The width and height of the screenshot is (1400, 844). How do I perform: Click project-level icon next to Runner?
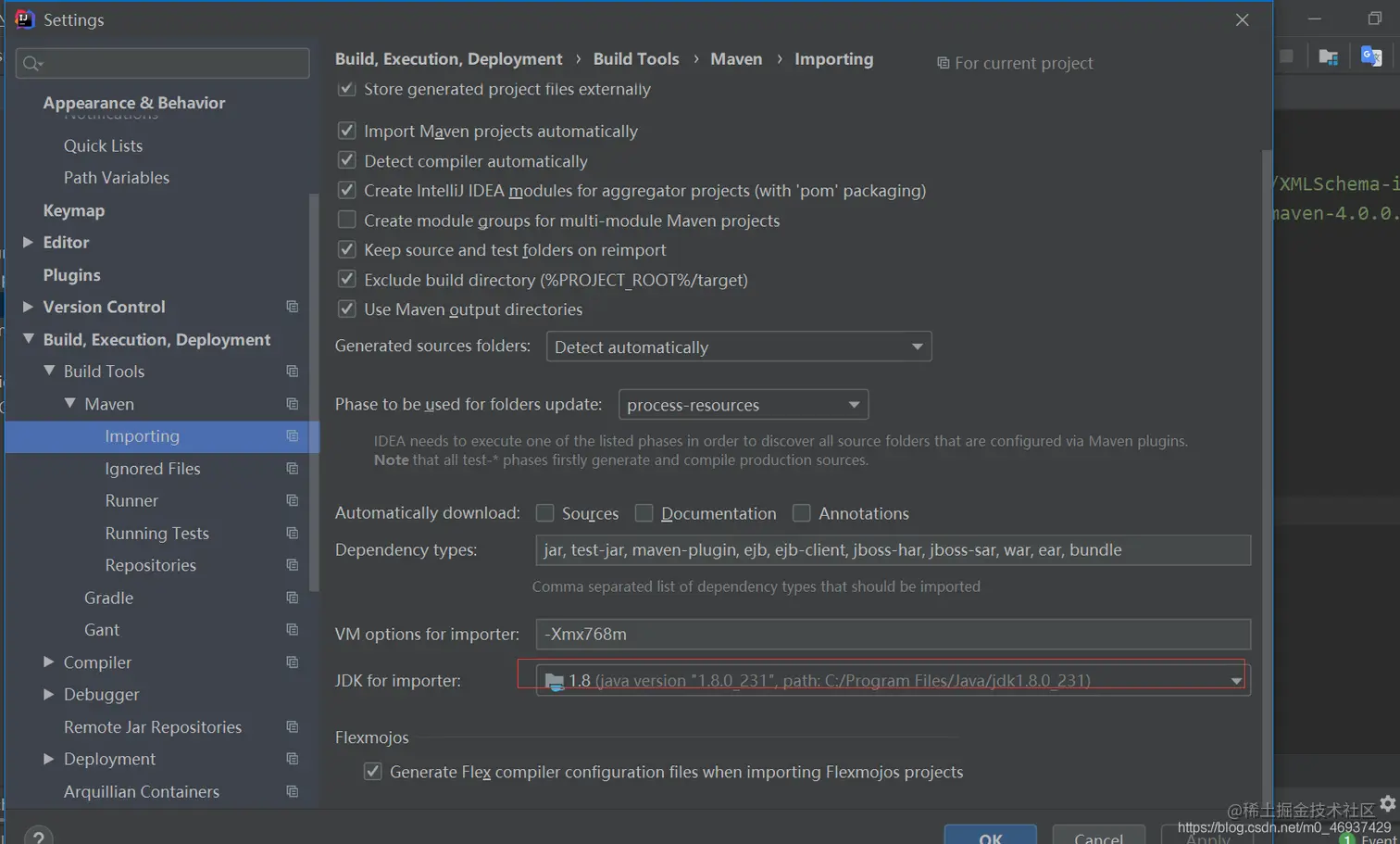tap(293, 500)
